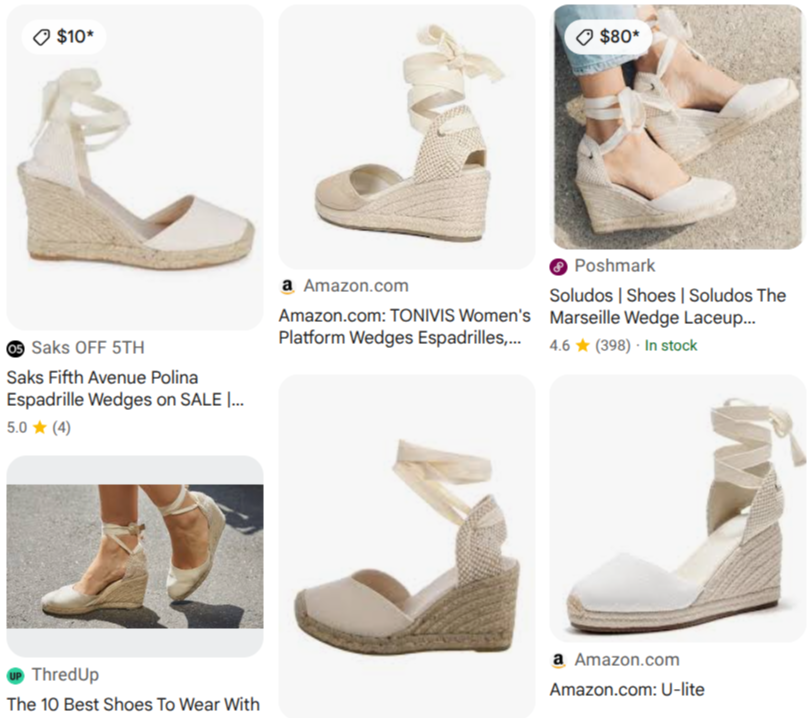This screenshot has height=718, width=810.
Task: Open the Soludos Marseille wedge photo
Action: click(678, 127)
